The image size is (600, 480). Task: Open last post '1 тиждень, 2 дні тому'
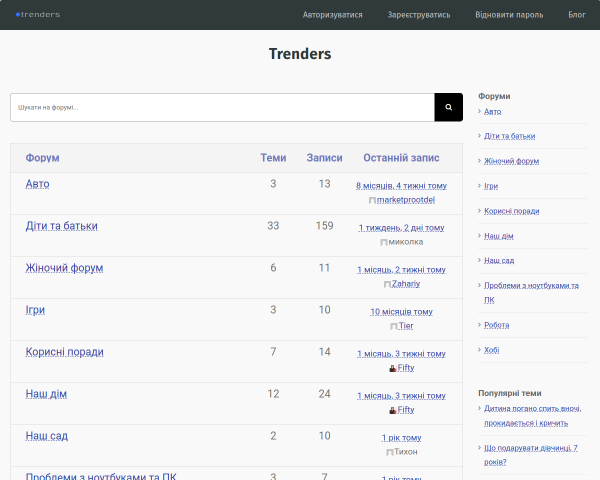pyautogui.click(x=401, y=228)
